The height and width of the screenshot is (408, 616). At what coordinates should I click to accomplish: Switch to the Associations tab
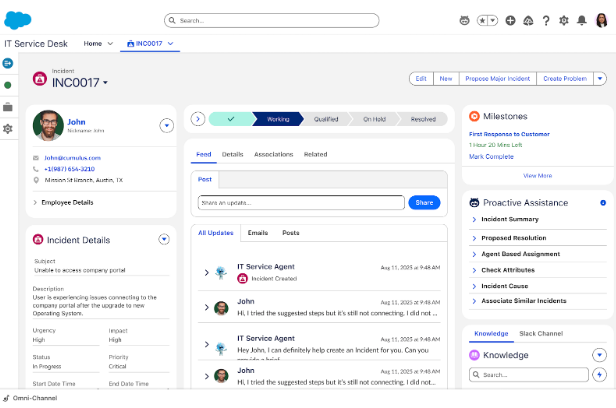[273, 154]
